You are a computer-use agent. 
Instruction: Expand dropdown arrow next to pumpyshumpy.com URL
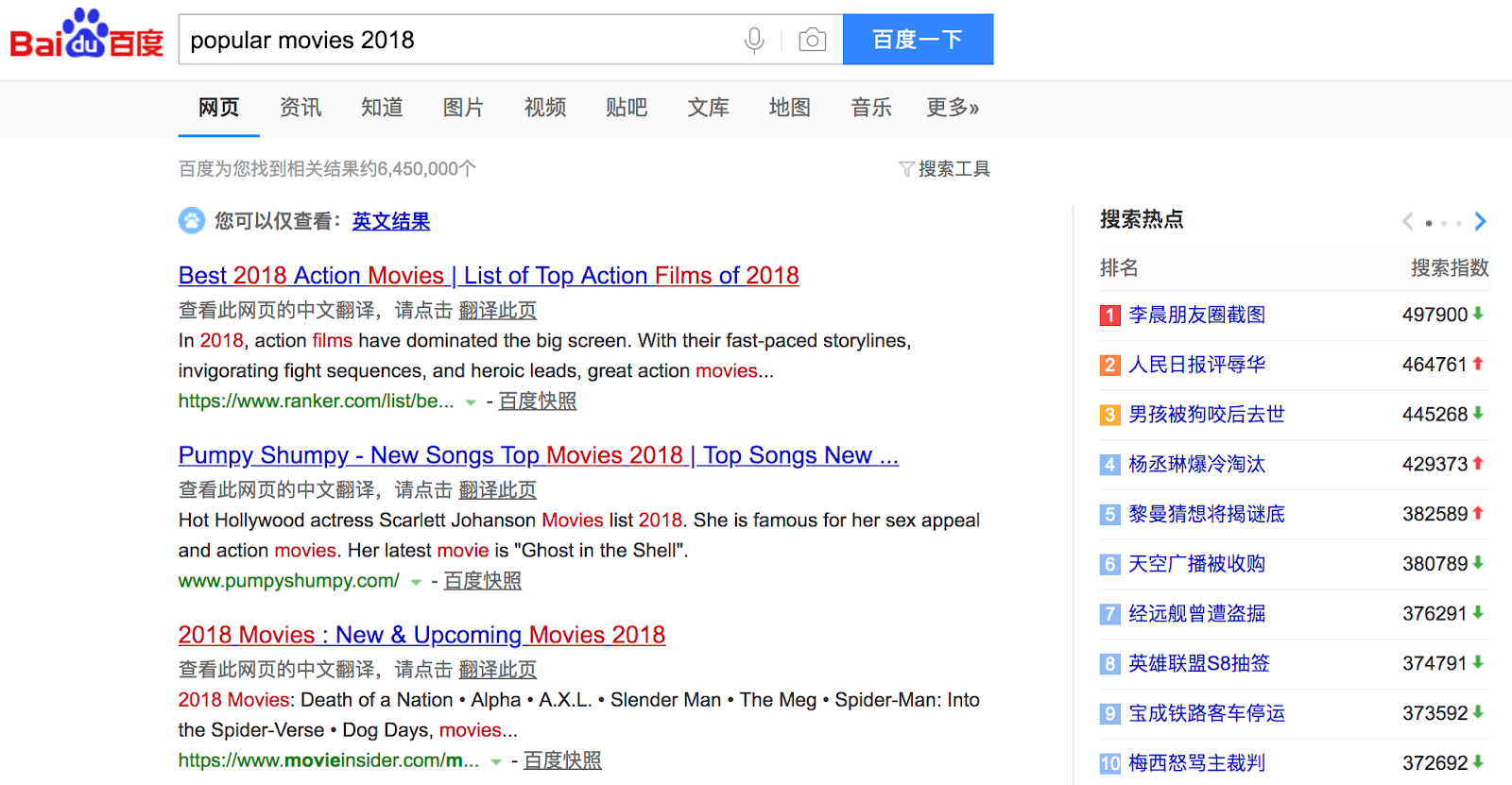pyautogui.click(x=416, y=582)
